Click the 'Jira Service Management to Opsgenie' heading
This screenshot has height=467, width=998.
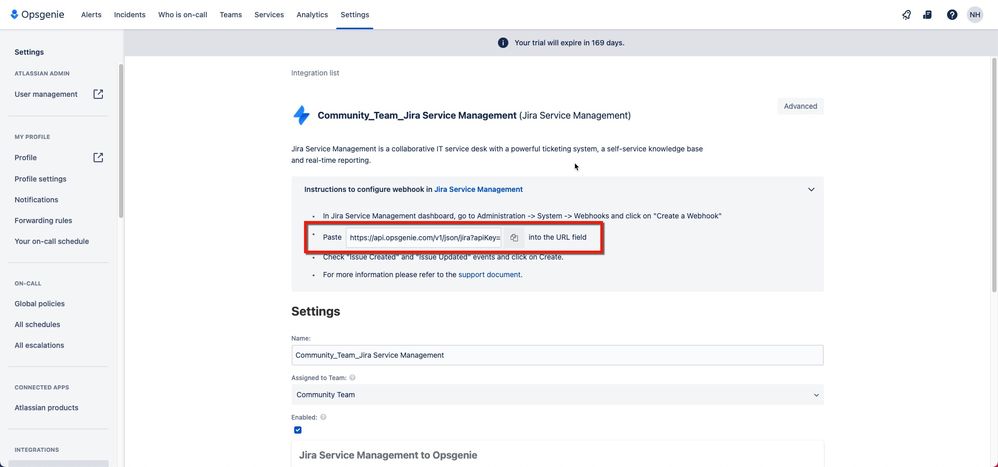(x=388, y=456)
